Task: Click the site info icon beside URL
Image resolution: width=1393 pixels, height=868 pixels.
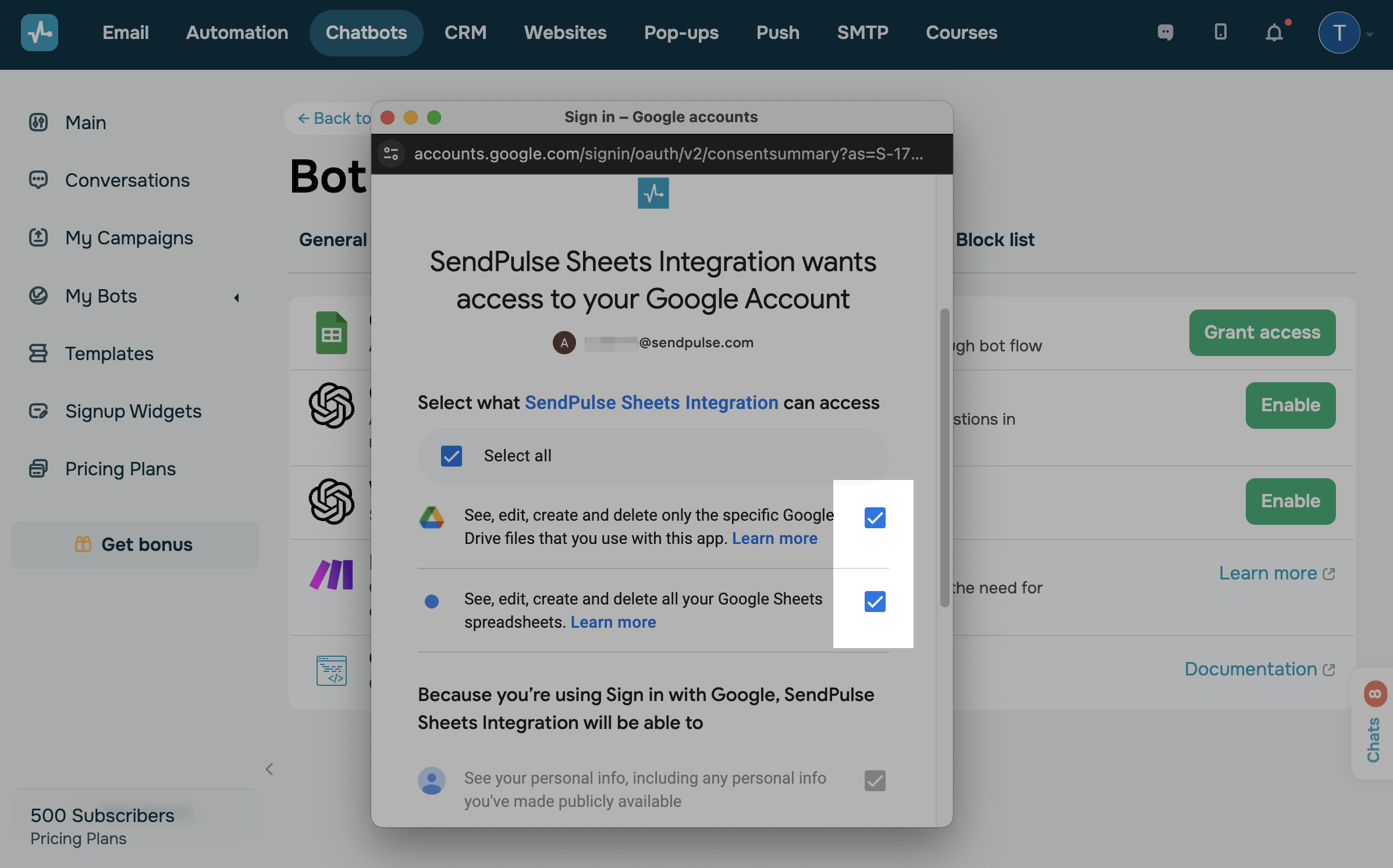Action: 391,154
